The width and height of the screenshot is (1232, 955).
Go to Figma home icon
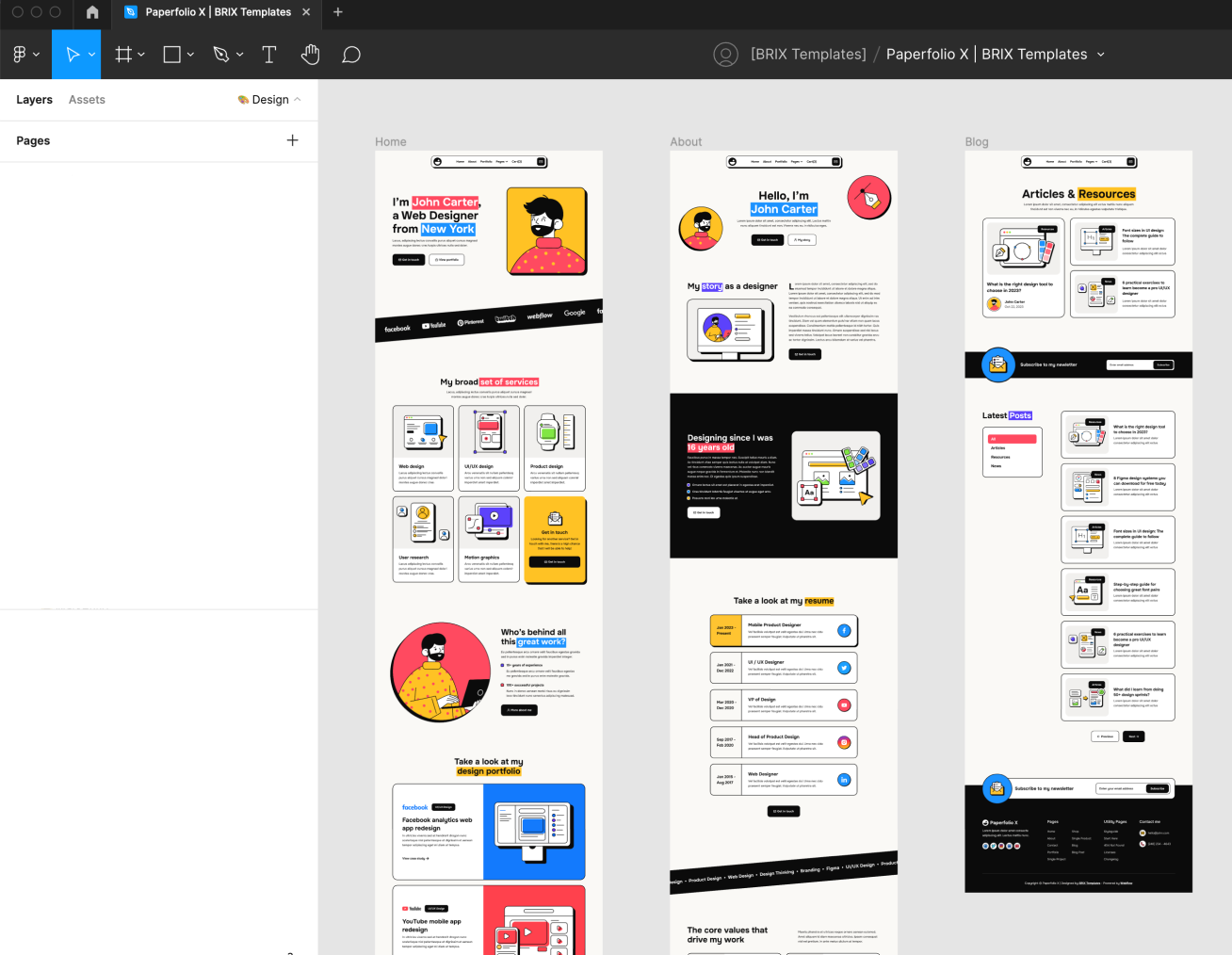[x=92, y=12]
